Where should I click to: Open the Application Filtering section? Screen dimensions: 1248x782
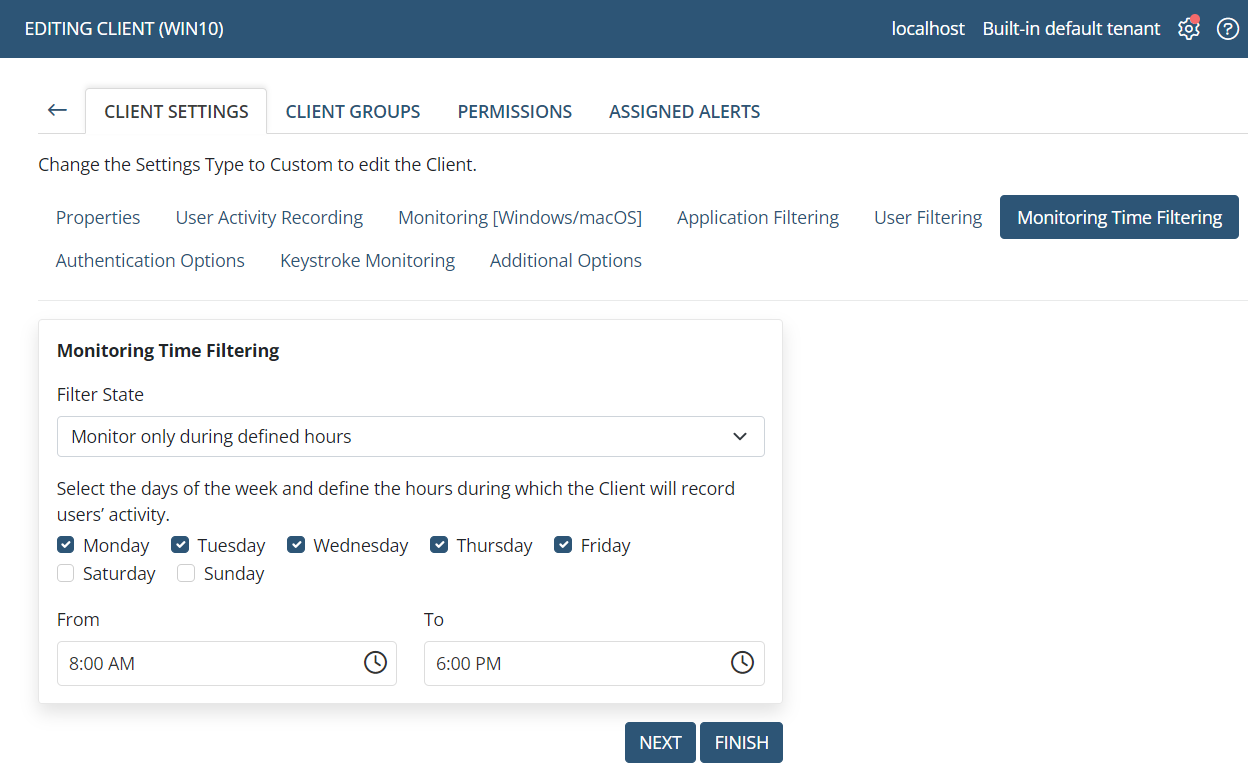coord(757,218)
